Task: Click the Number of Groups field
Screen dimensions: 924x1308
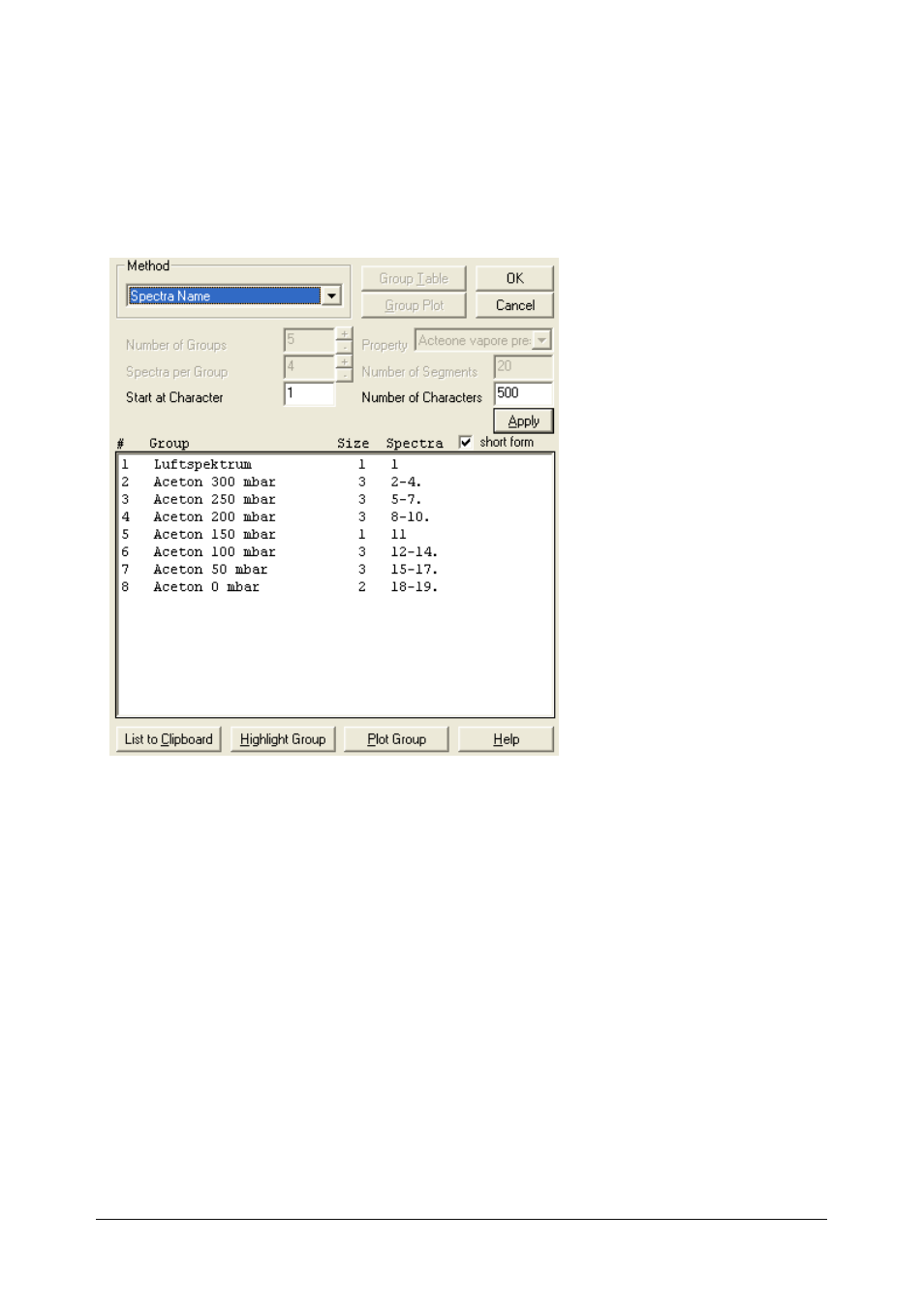Action: coord(309,340)
